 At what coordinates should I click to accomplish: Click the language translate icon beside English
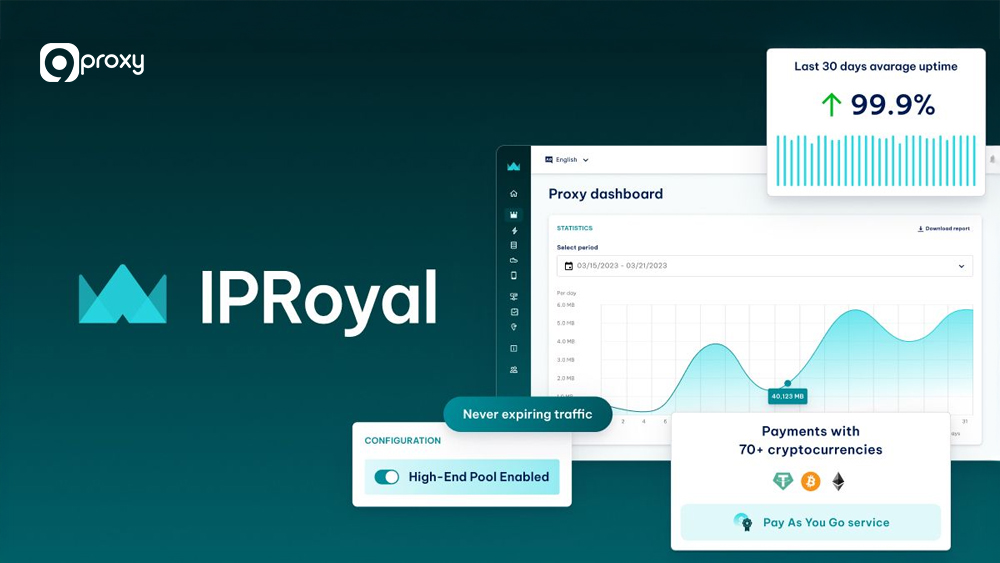pyautogui.click(x=548, y=160)
